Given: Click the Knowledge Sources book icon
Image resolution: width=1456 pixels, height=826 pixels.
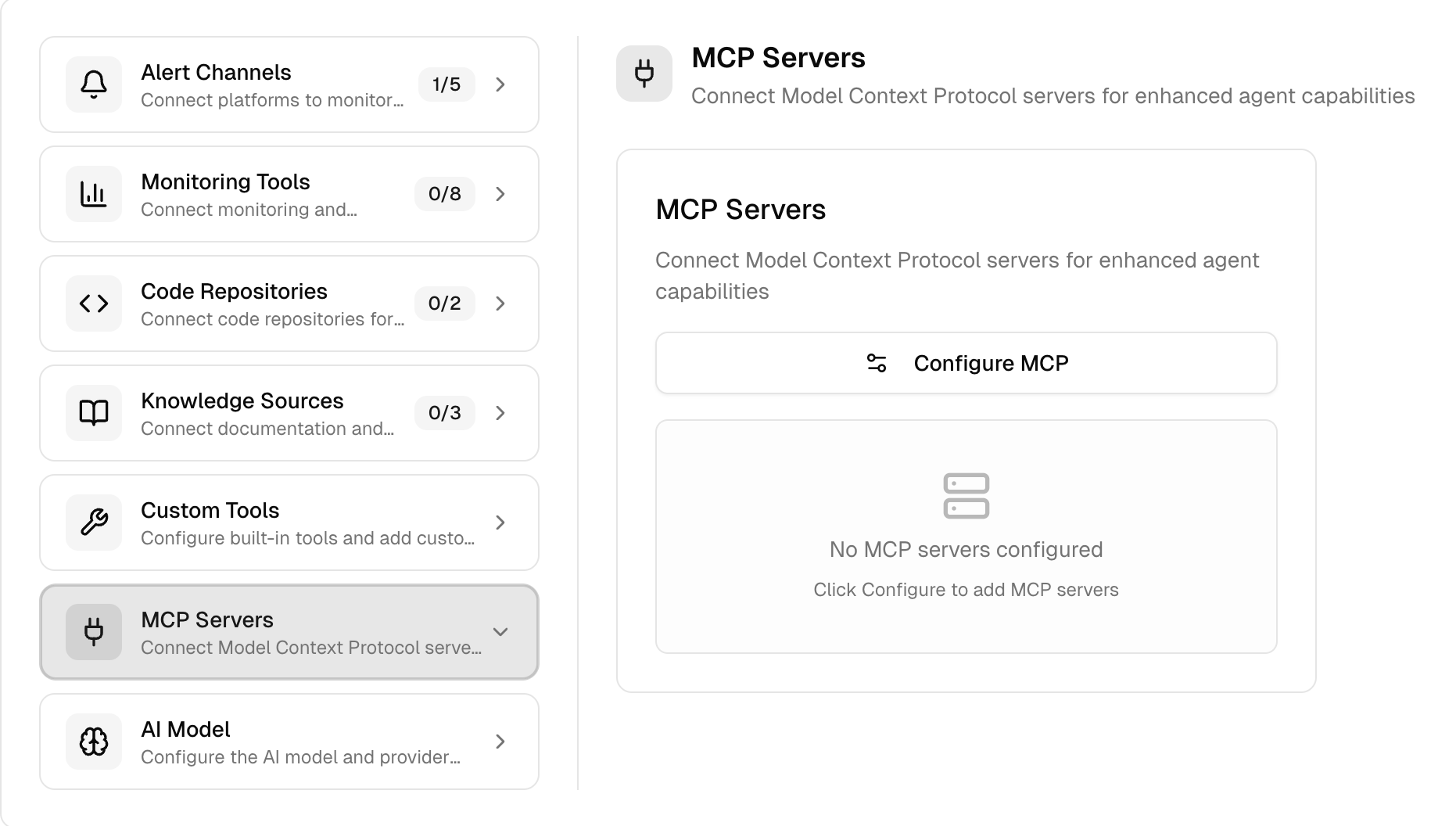Looking at the screenshot, I should [93, 413].
